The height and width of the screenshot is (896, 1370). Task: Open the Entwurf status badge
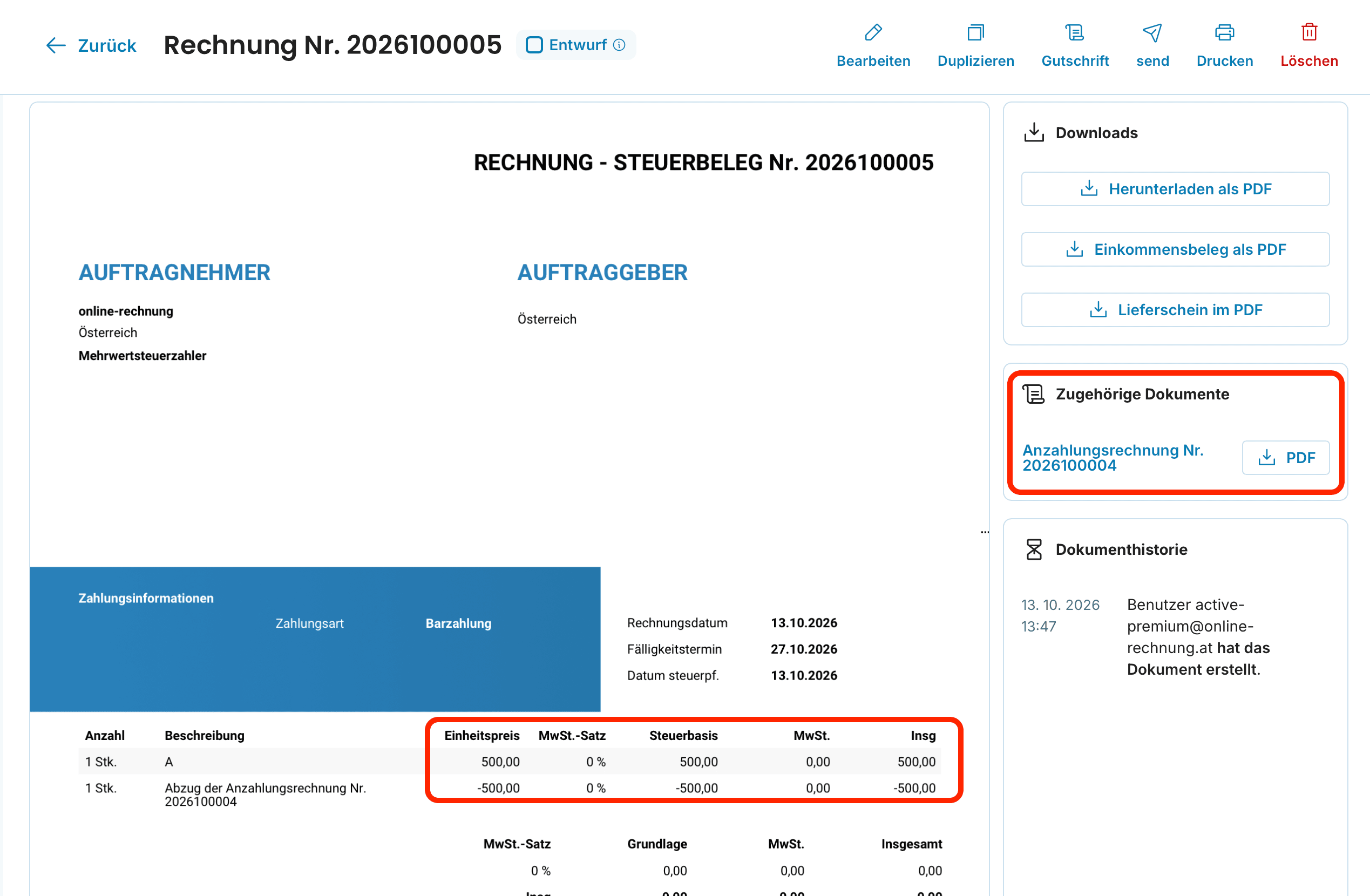tap(575, 45)
